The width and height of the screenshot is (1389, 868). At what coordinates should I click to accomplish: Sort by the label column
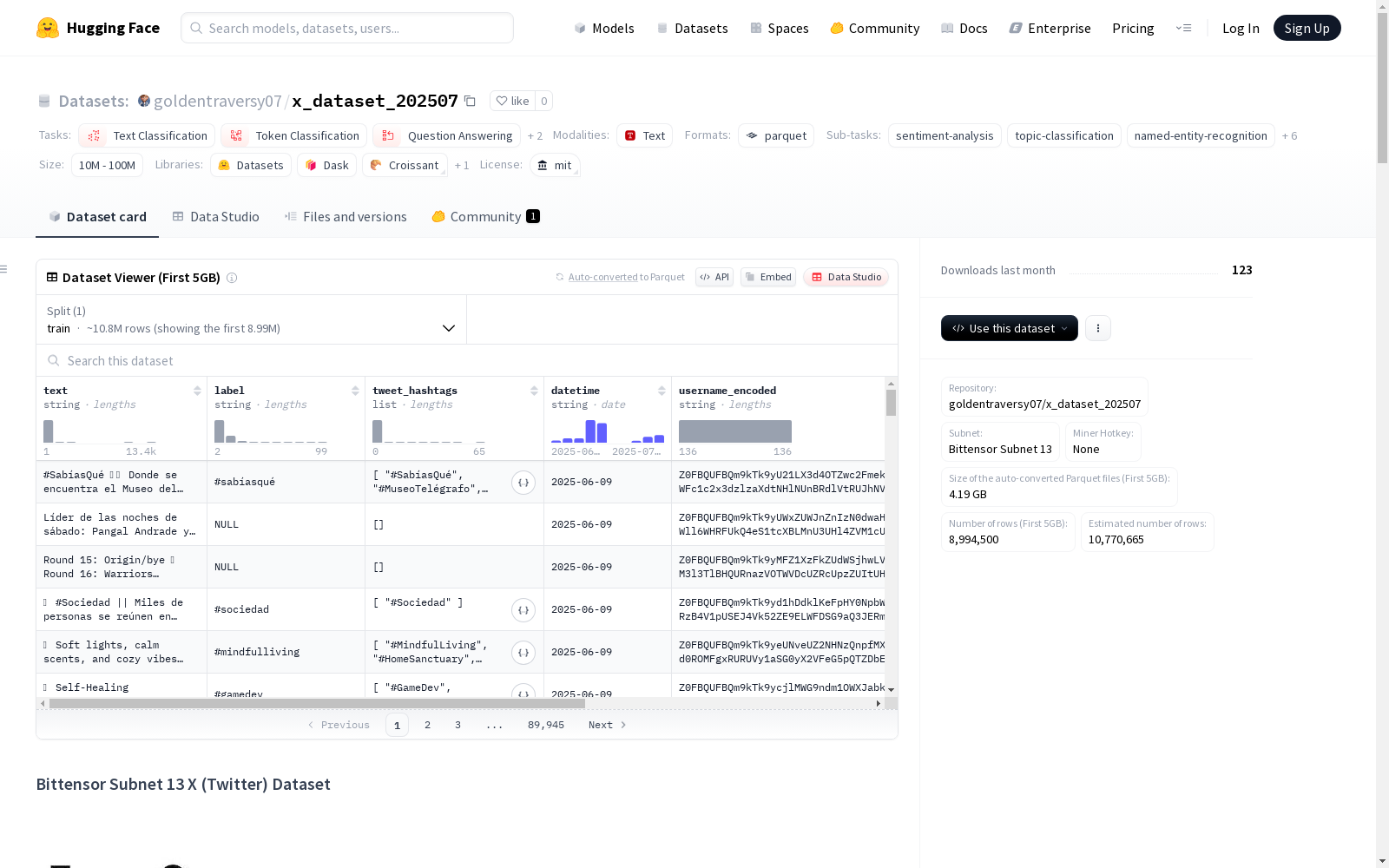pyautogui.click(x=355, y=391)
